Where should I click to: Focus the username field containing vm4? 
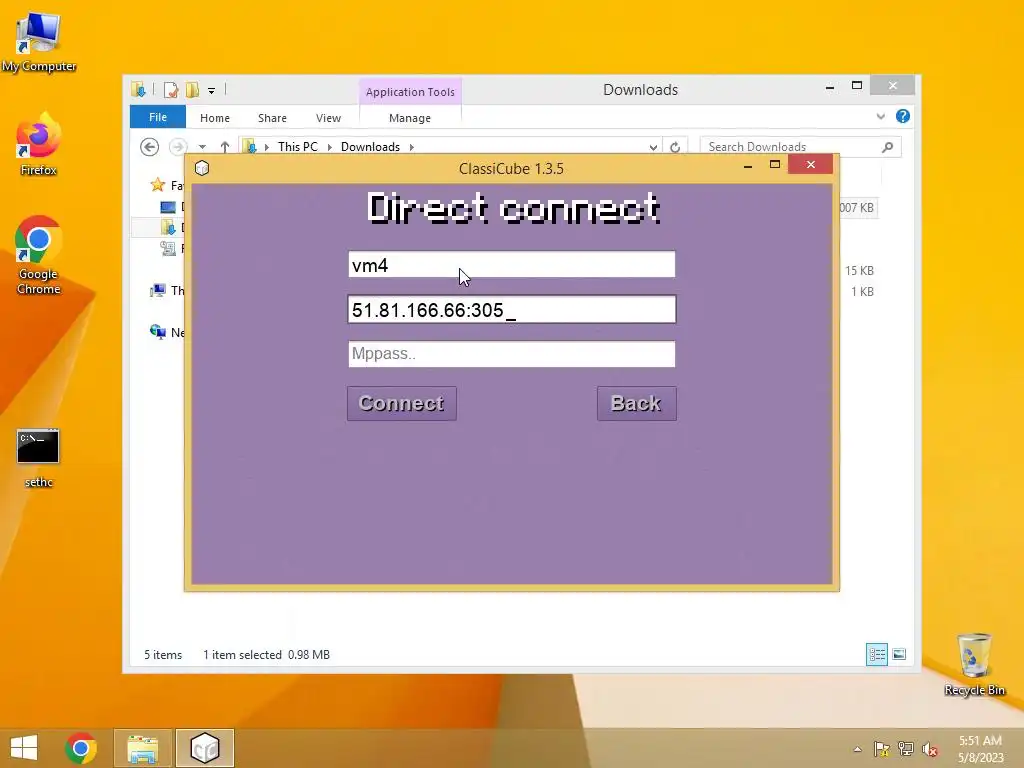pos(511,264)
